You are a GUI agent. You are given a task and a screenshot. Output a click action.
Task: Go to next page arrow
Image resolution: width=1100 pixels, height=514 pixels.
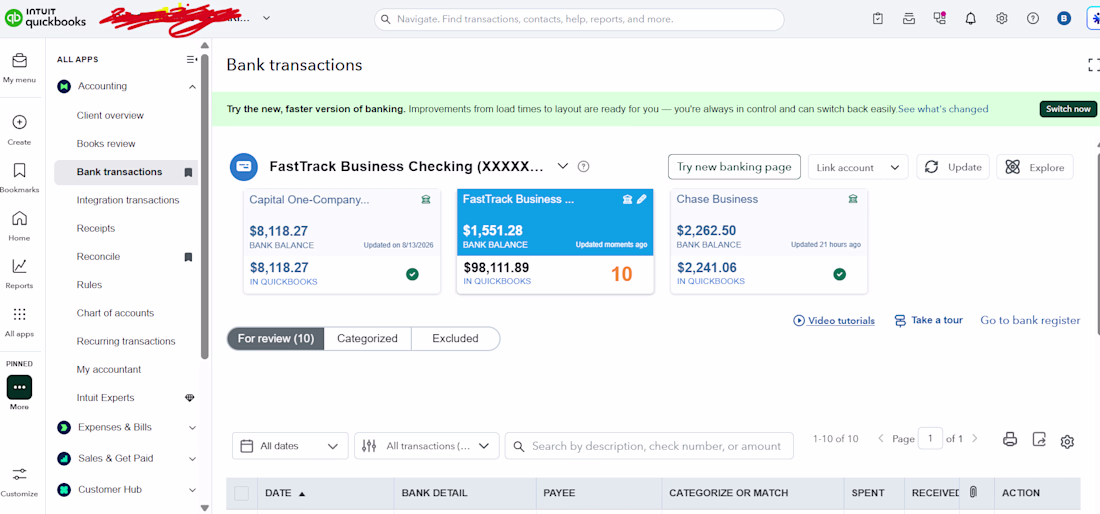pyautogui.click(x=974, y=438)
